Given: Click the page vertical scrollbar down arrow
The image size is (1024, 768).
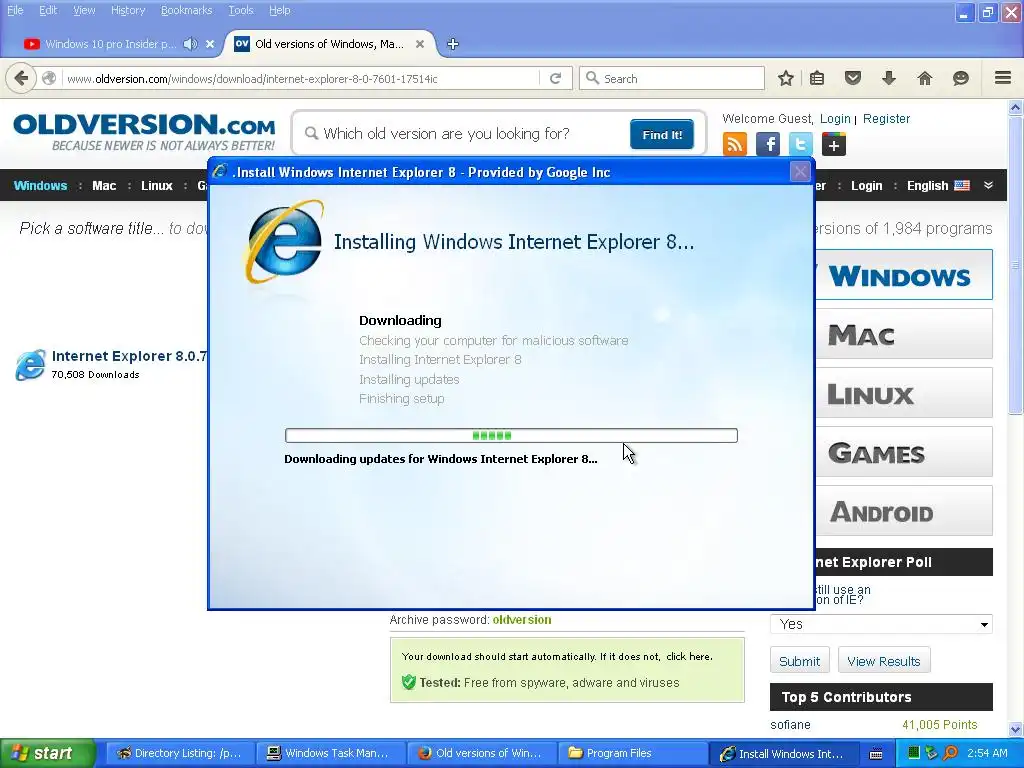Looking at the screenshot, I should 1016,729.
